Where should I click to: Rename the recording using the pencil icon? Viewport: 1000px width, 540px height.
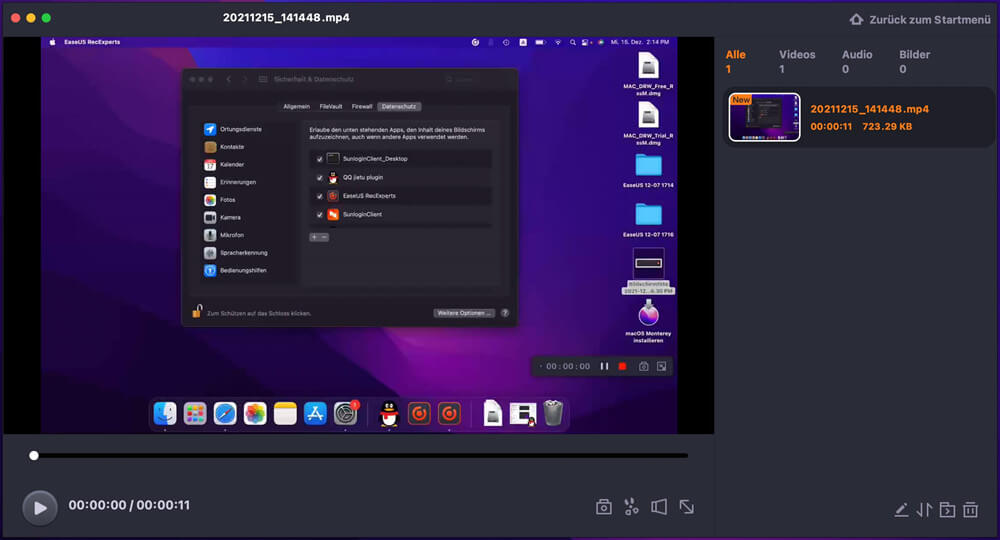pyautogui.click(x=901, y=510)
